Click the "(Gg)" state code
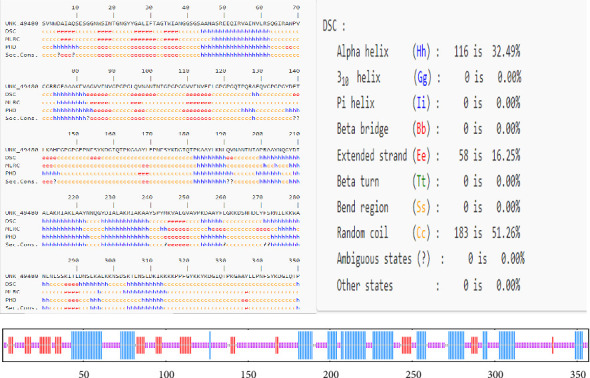 pos(422,77)
